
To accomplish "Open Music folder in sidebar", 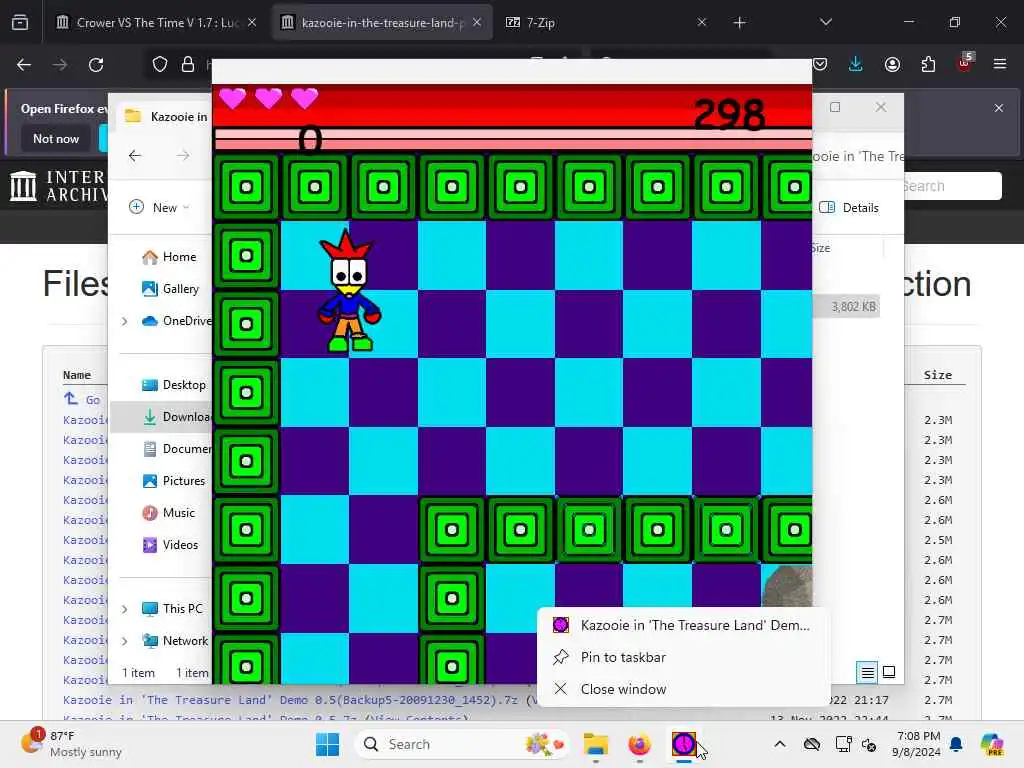I will coord(168,513).
